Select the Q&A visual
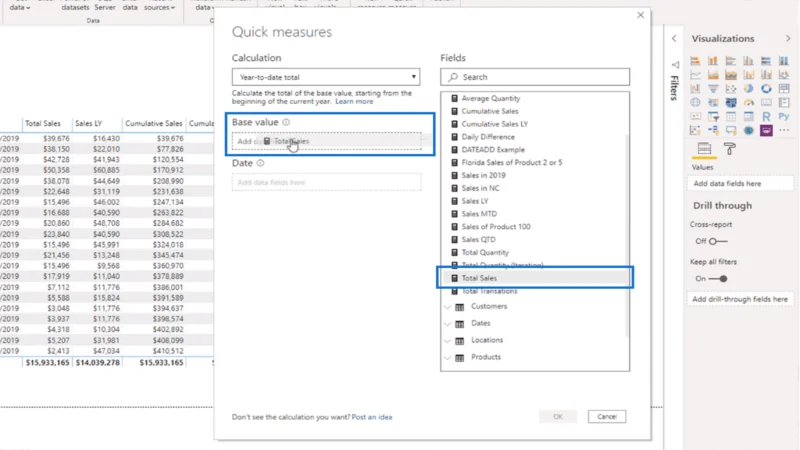 tap(731, 130)
